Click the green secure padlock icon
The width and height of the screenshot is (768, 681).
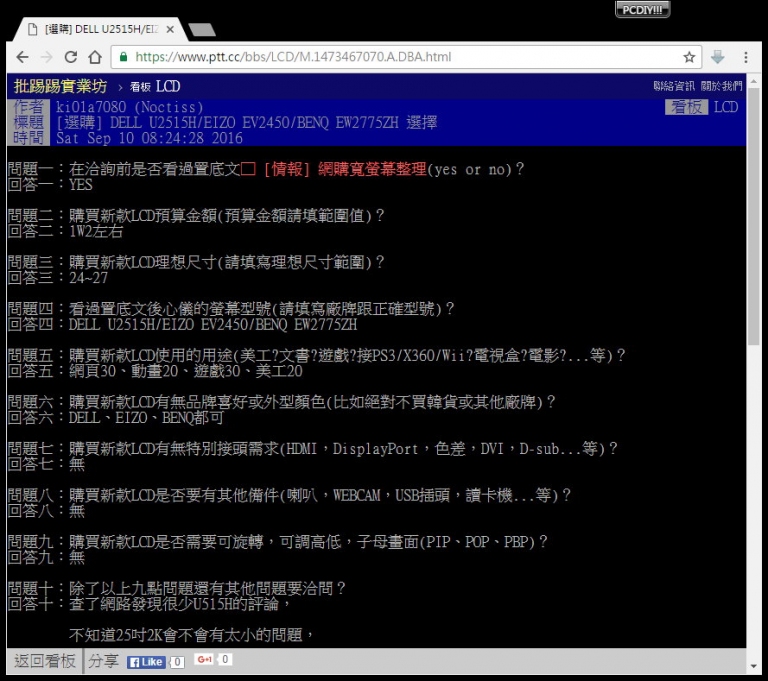pyautogui.click(x=123, y=57)
